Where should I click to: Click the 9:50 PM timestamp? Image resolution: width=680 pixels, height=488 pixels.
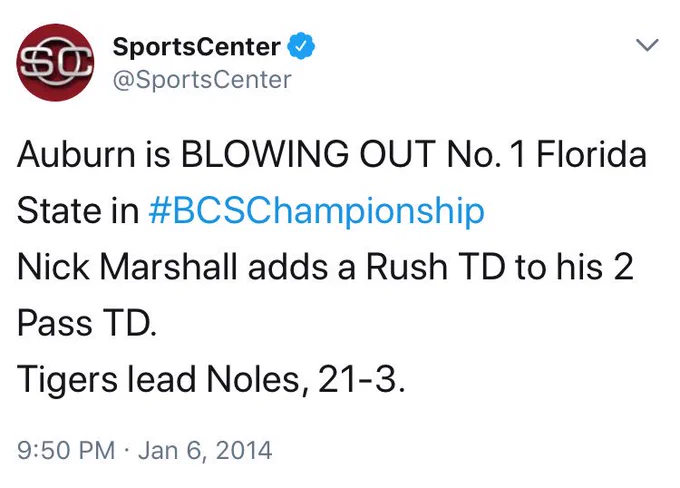(66, 450)
